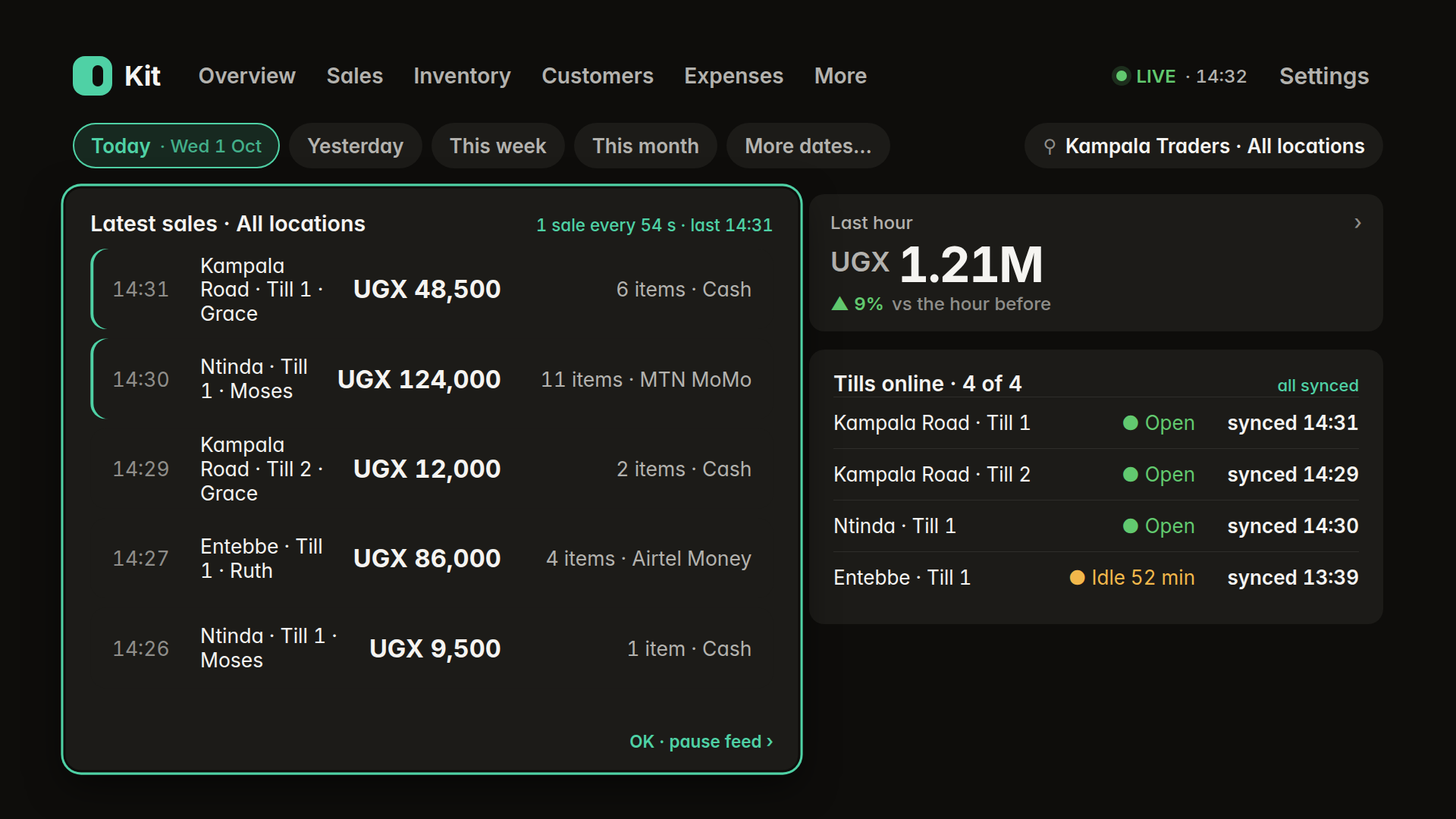Open the Customers section
The width and height of the screenshot is (1456, 819).
coord(598,76)
